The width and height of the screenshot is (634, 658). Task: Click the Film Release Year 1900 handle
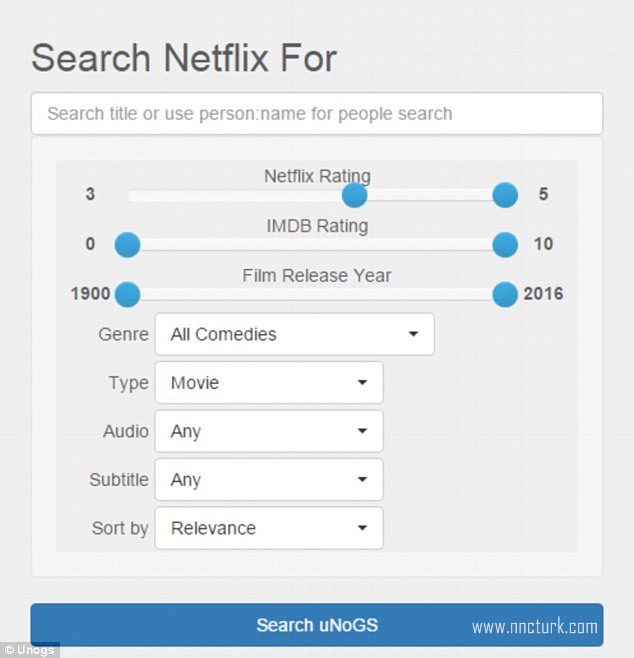pyautogui.click(x=128, y=294)
